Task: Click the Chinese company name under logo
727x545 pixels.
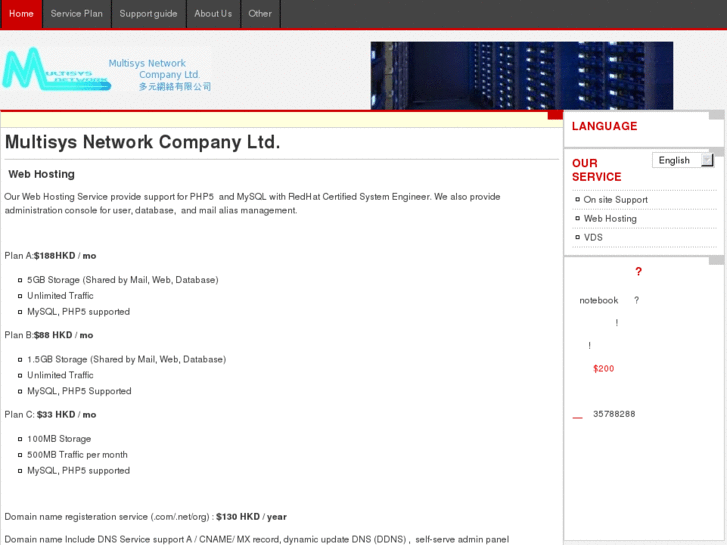Action: pyautogui.click(x=175, y=87)
